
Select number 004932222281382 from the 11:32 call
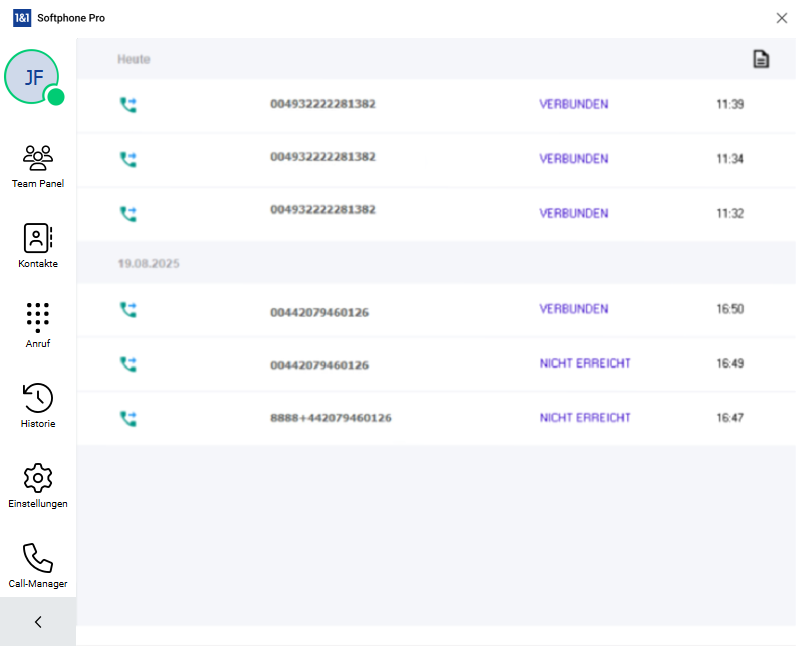click(x=322, y=210)
